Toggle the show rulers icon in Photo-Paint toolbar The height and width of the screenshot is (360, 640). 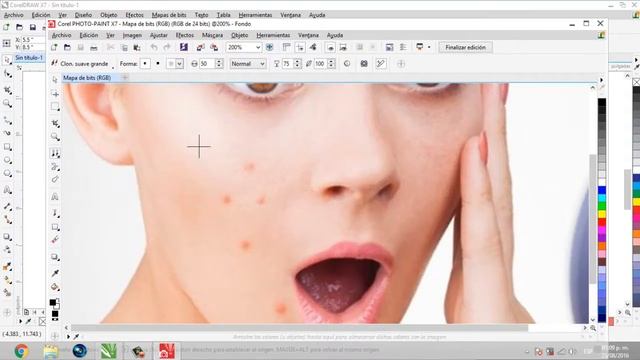[287, 47]
